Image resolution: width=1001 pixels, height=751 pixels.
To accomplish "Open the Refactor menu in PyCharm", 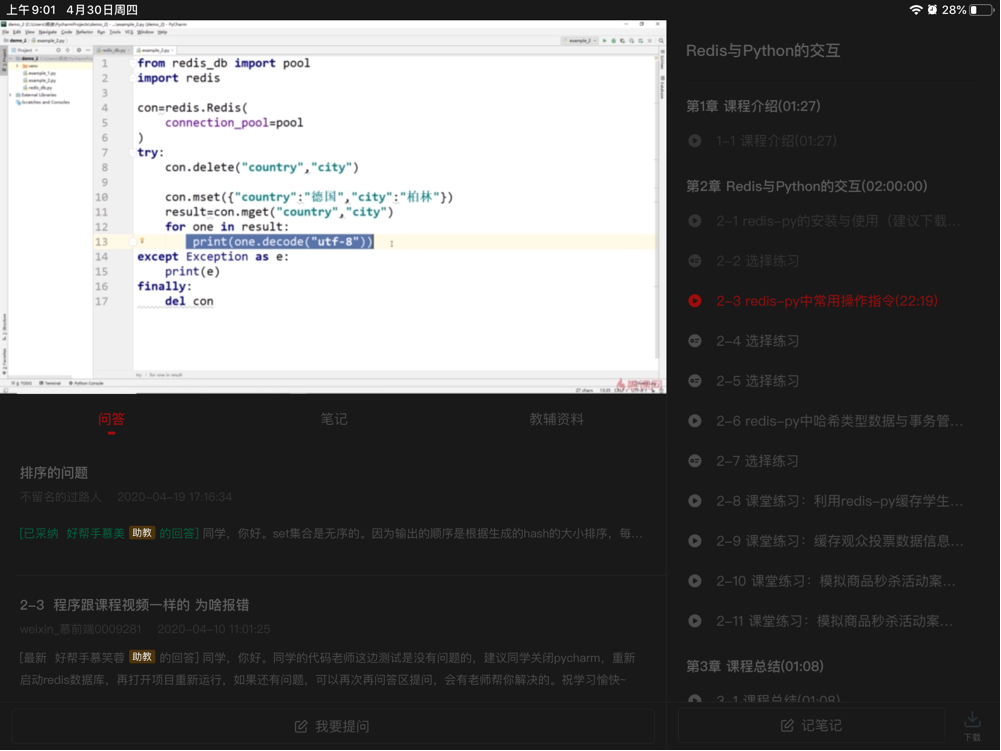I will tap(84, 32).
